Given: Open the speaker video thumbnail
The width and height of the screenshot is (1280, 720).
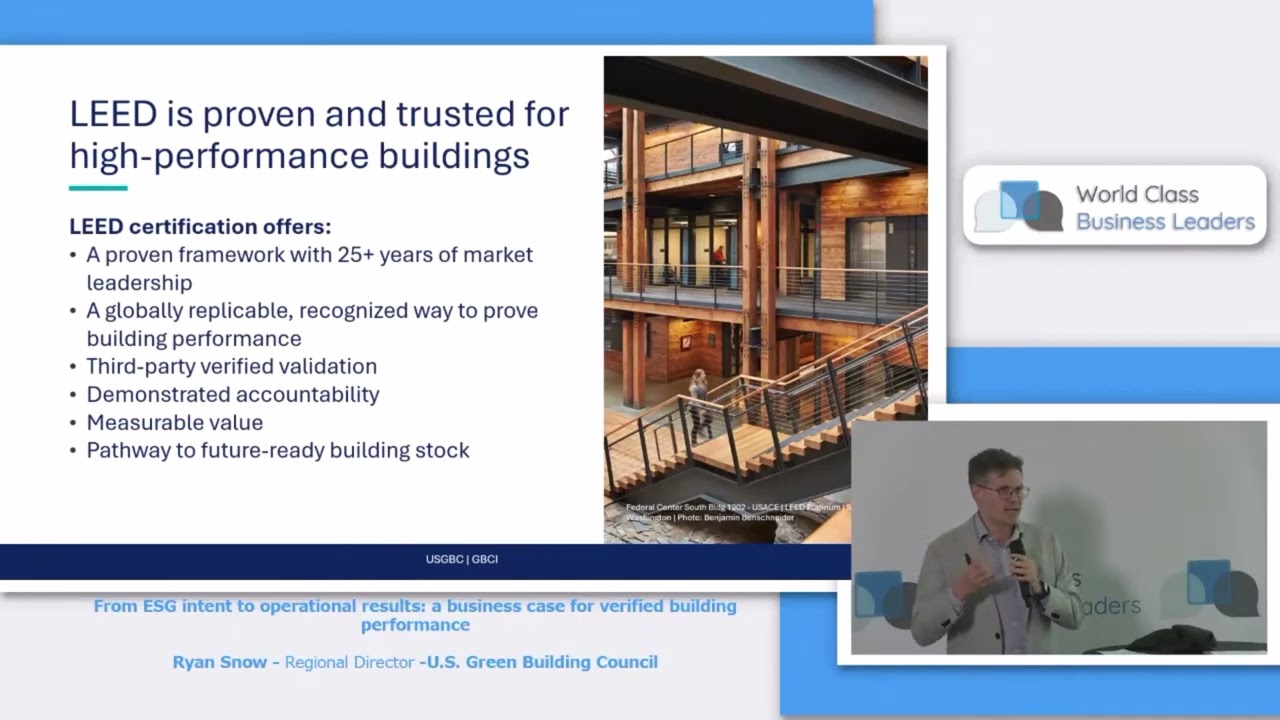Looking at the screenshot, I should click(x=1058, y=538).
